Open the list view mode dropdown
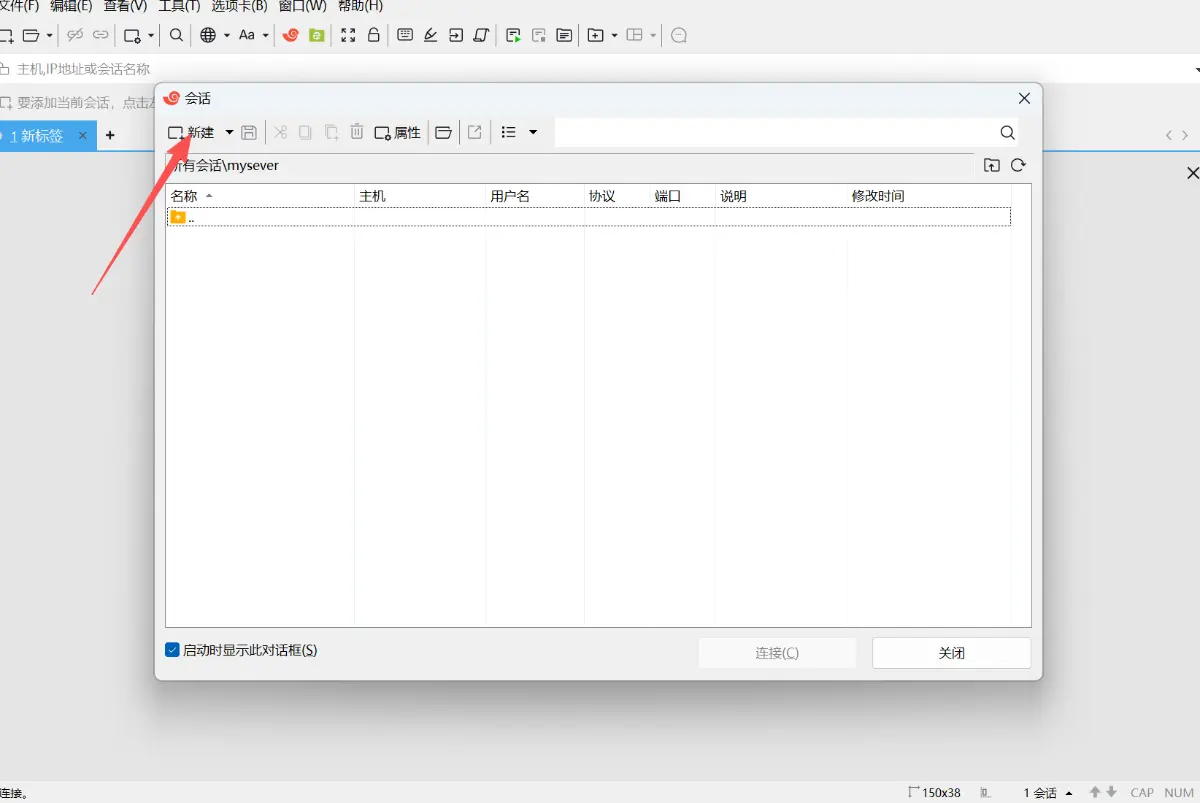This screenshot has height=803, width=1200. coord(533,132)
